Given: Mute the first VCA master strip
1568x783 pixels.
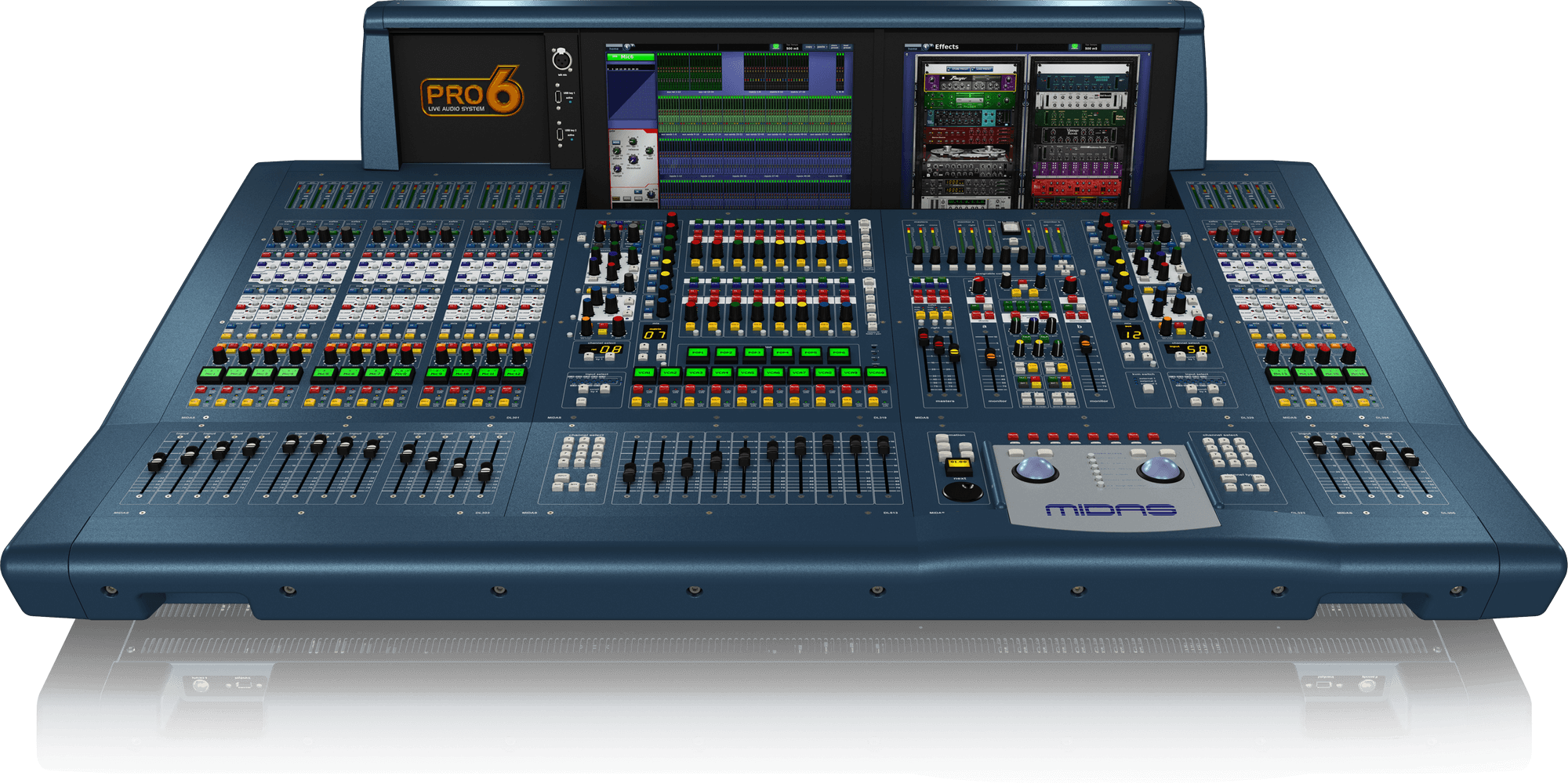Looking at the screenshot, I should coord(638,390).
